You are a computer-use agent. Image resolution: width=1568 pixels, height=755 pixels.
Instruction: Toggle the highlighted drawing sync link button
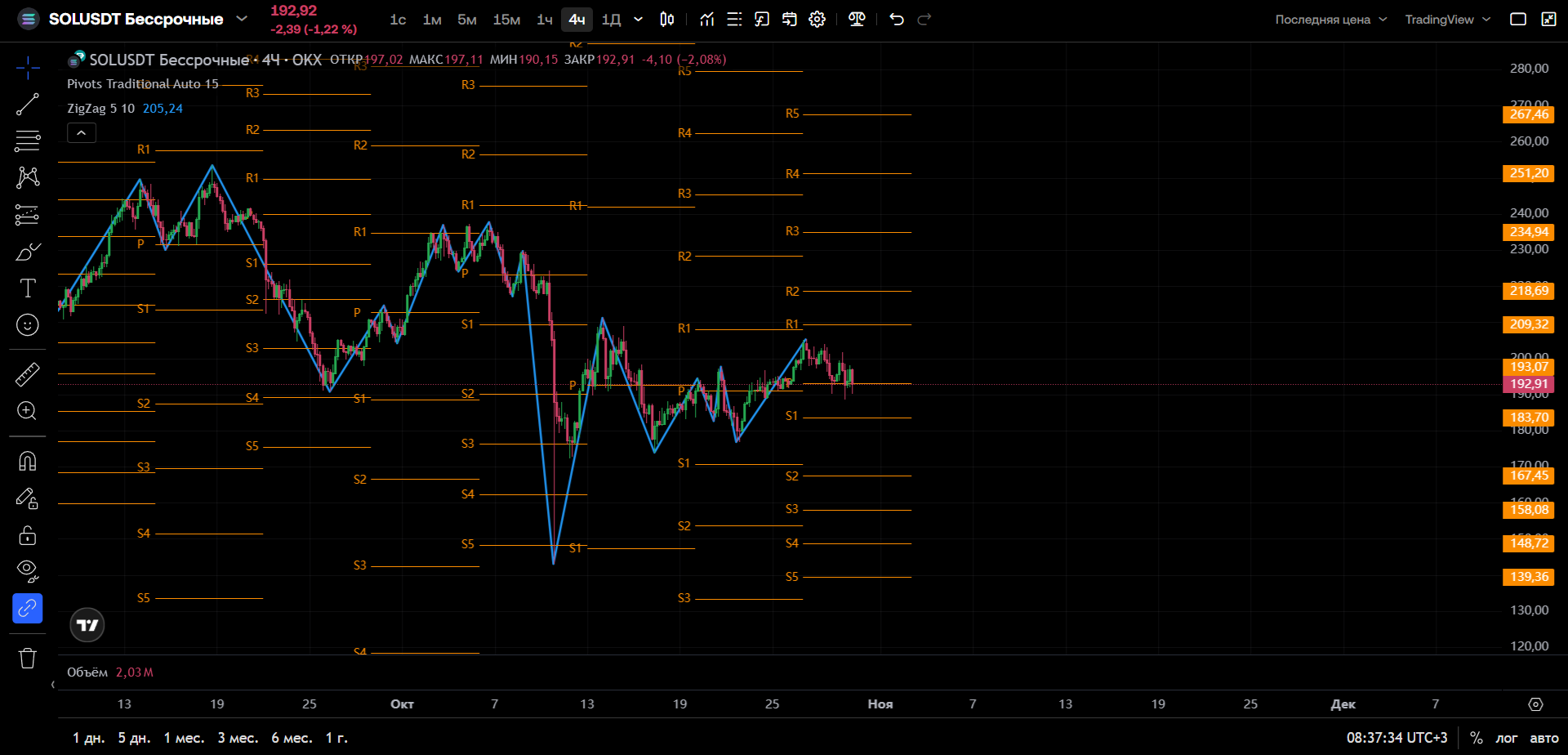[x=28, y=608]
